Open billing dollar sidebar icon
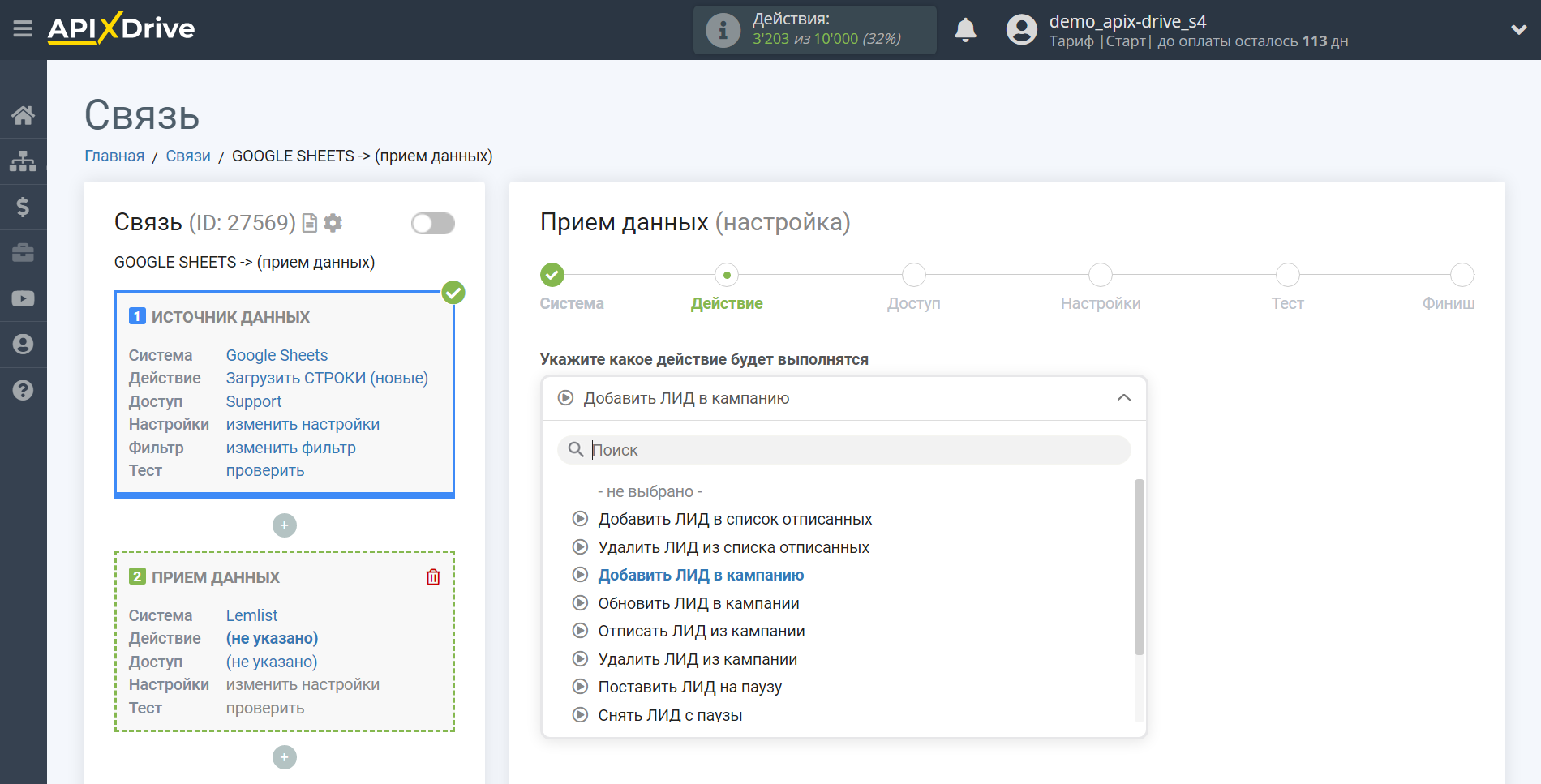This screenshot has height=784, width=1541. pyautogui.click(x=23, y=207)
